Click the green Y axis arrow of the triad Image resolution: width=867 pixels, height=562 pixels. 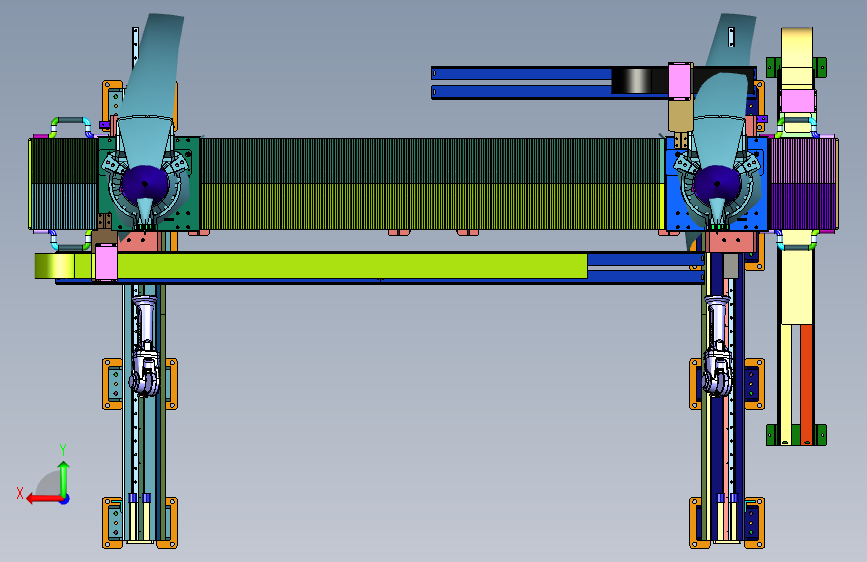click(x=64, y=479)
